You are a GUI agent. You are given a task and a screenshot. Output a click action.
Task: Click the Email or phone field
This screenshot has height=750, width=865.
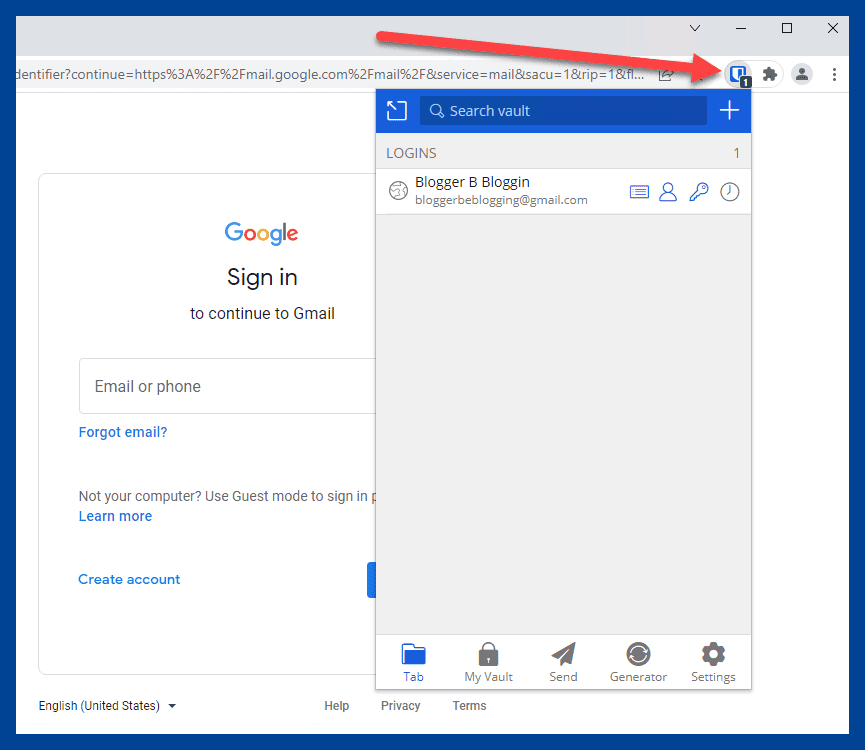click(x=227, y=386)
